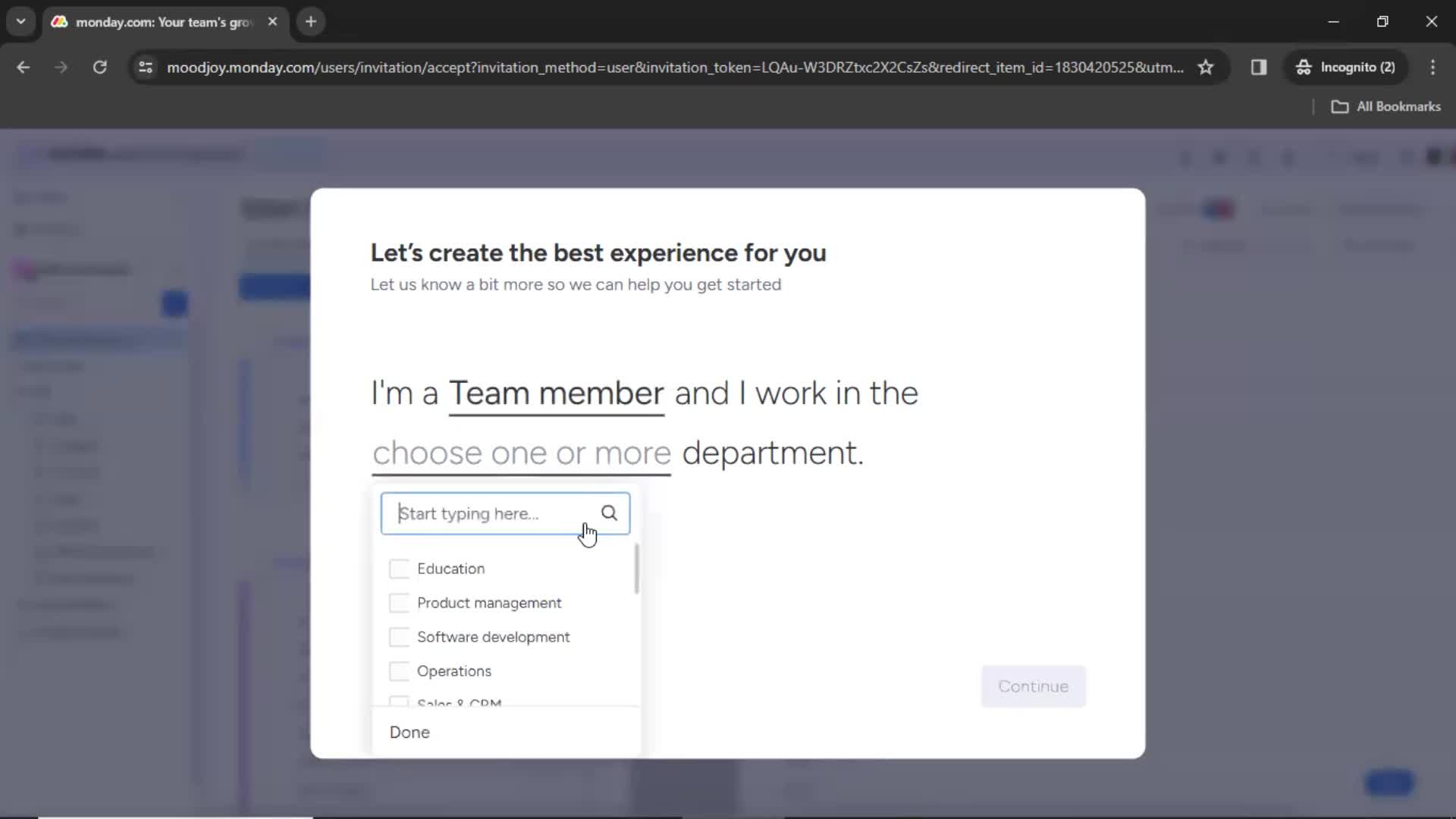
Task: Toggle the Product management checkbox
Action: [397, 603]
